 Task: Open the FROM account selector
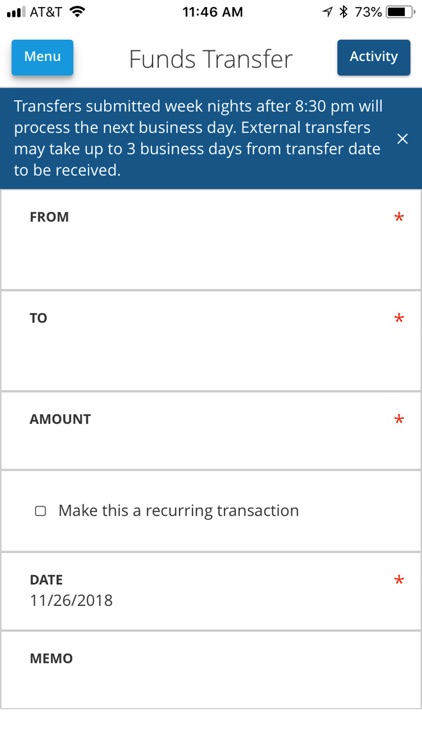[x=211, y=239]
